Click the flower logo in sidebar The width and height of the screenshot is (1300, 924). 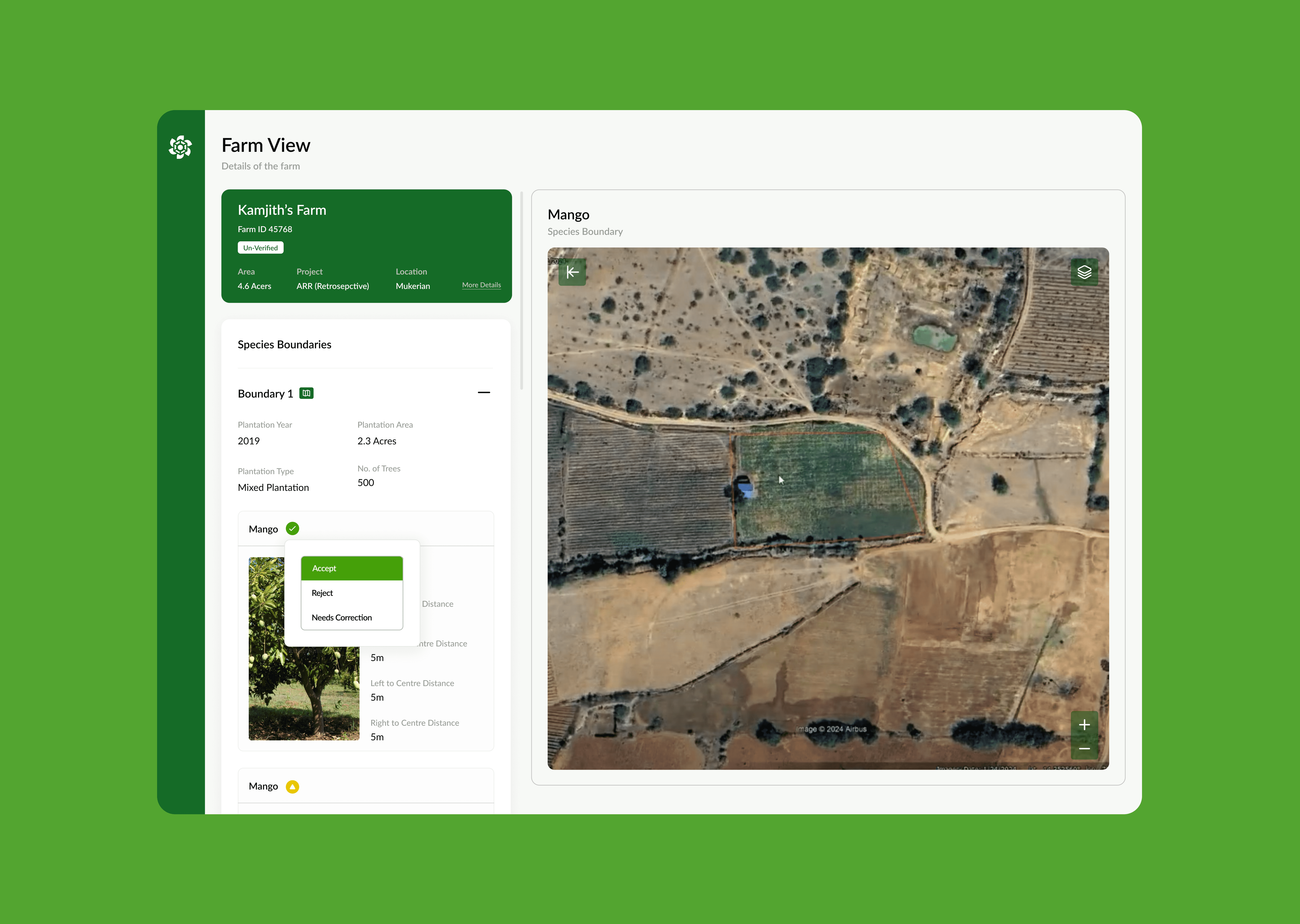click(x=180, y=147)
